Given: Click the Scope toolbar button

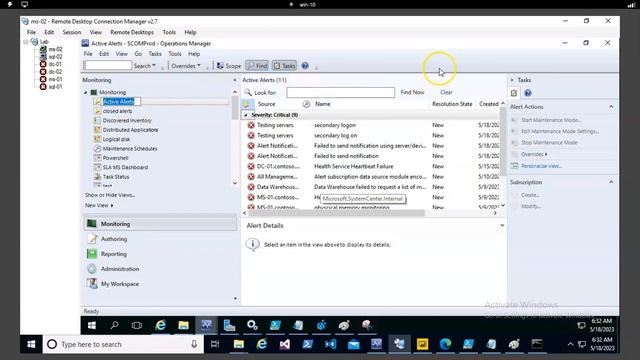Looking at the screenshot, I should pyautogui.click(x=229, y=66).
